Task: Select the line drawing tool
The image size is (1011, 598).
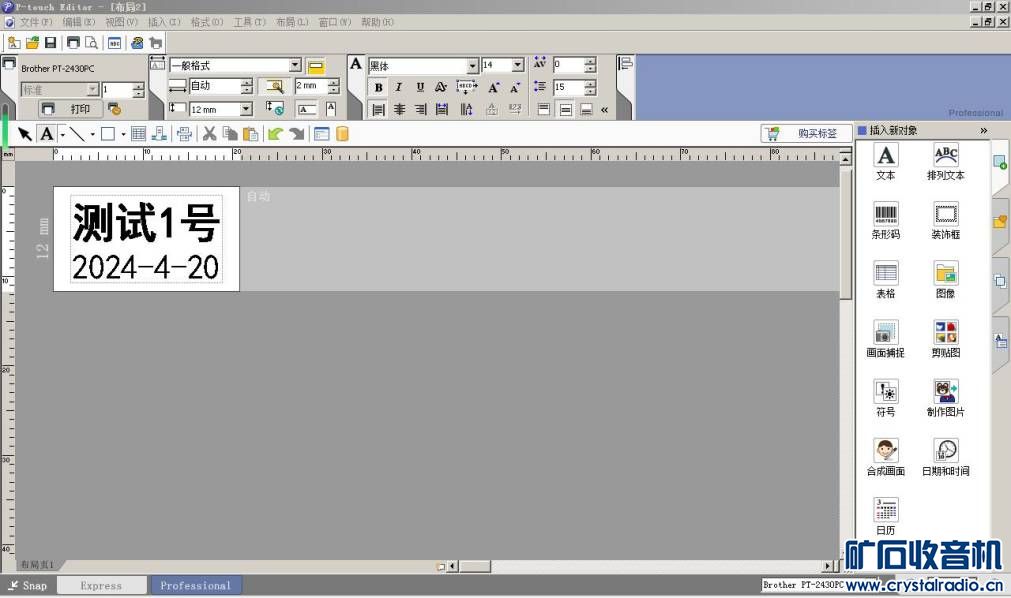Action: [77, 134]
